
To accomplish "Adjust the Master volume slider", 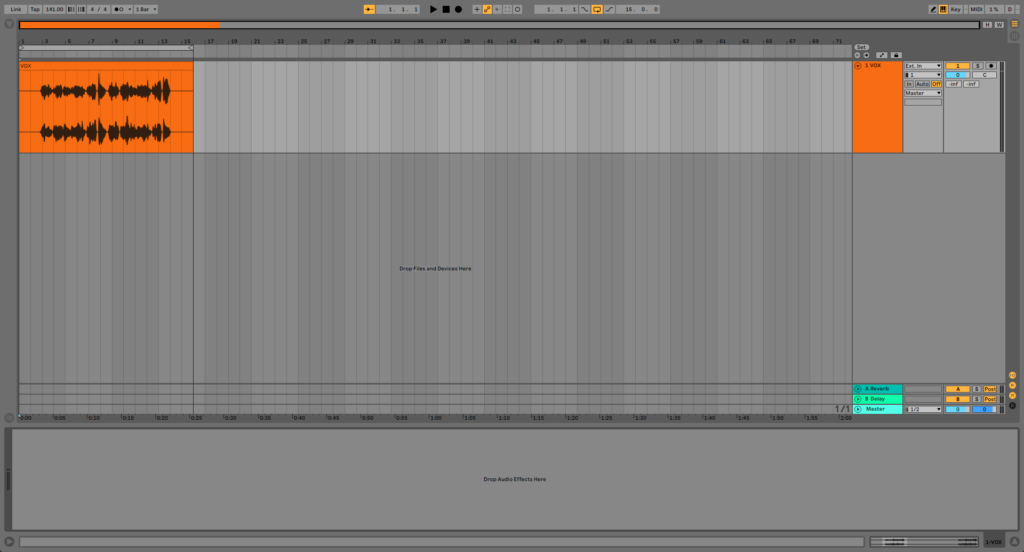I will click(x=957, y=410).
